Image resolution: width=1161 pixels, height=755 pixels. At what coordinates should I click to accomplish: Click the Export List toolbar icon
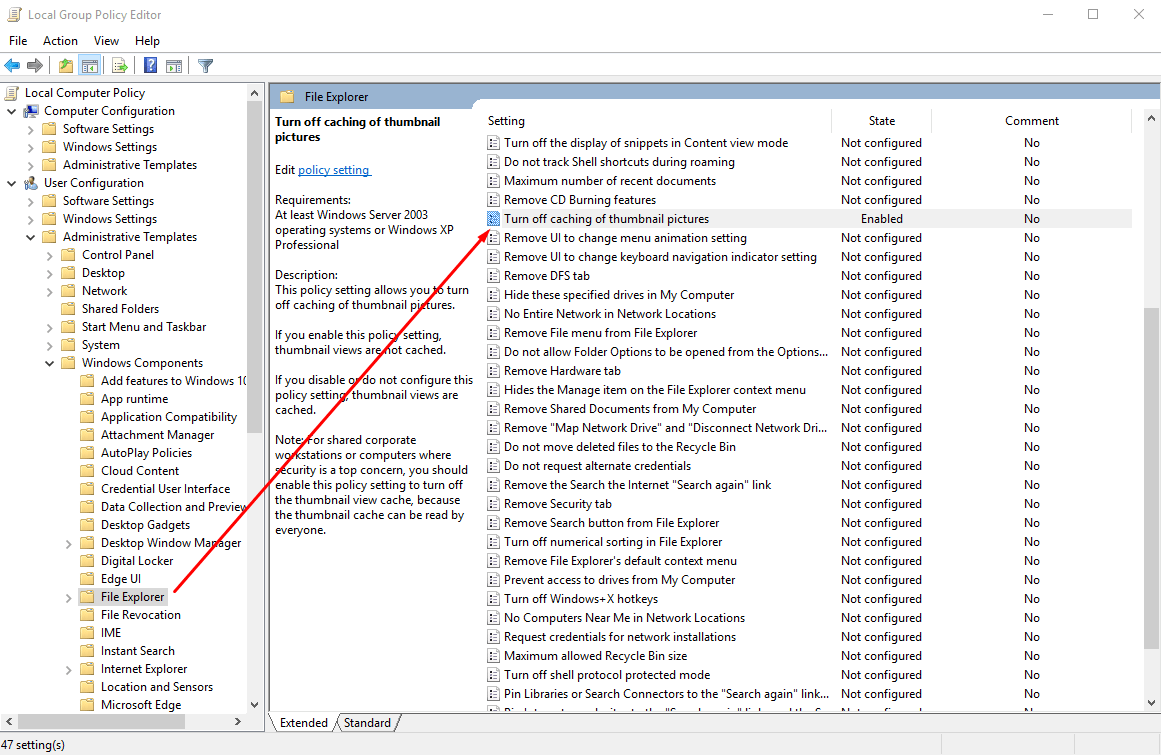[x=118, y=65]
